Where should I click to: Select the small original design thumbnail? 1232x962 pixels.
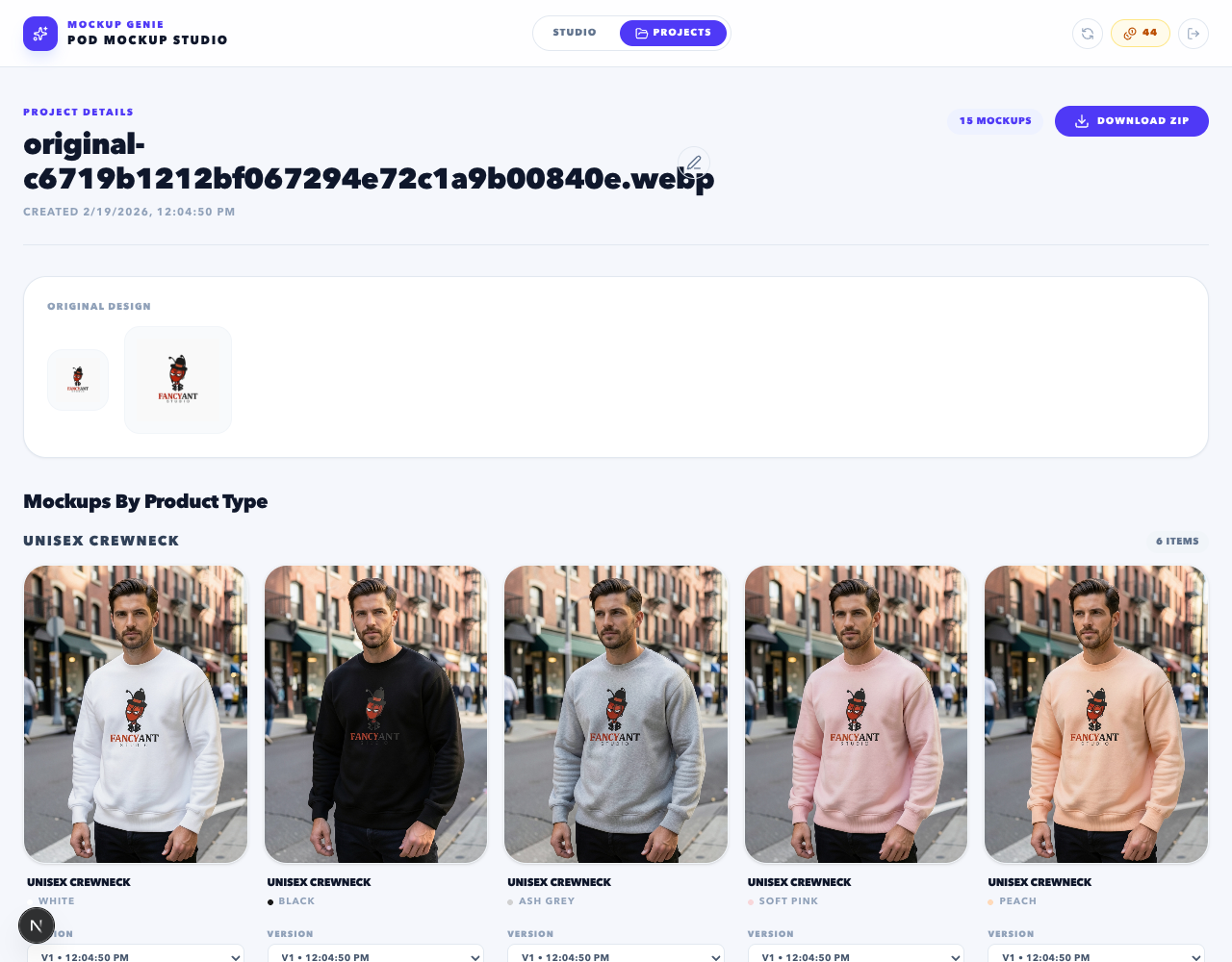click(78, 380)
